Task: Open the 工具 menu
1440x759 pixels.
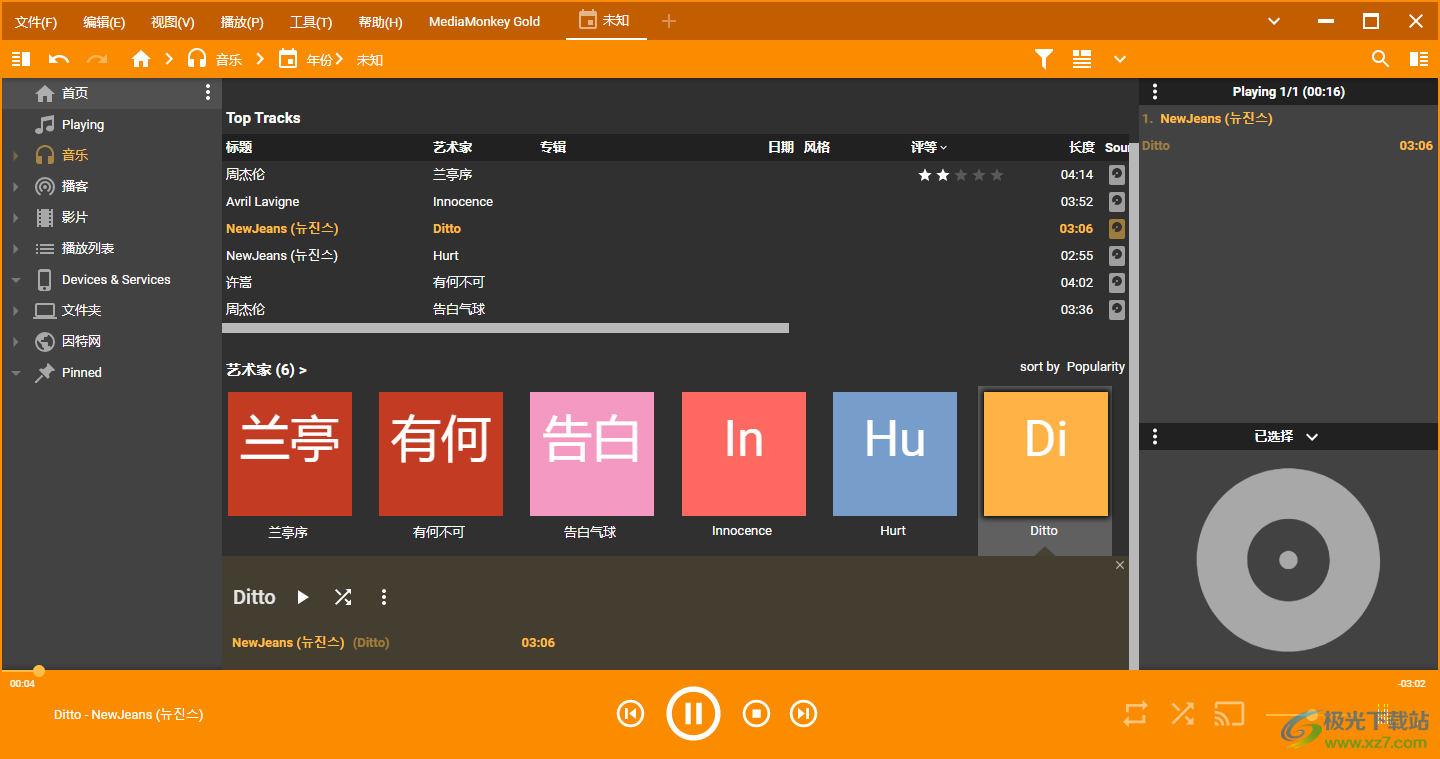Action: (x=310, y=21)
